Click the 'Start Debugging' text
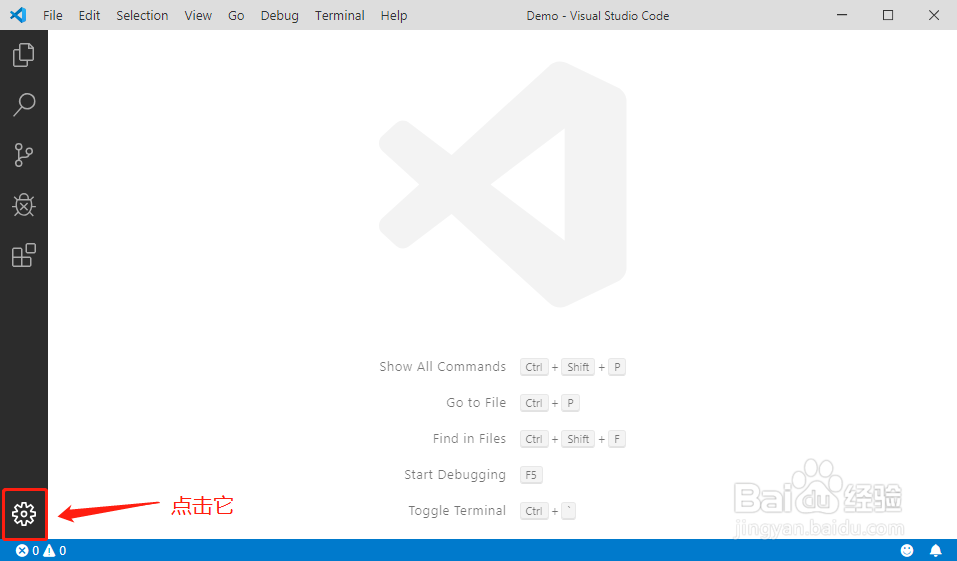 click(455, 475)
